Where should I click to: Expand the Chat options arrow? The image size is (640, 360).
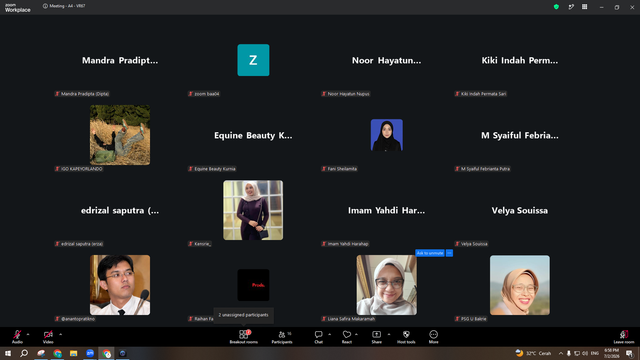(x=329, y=334)
